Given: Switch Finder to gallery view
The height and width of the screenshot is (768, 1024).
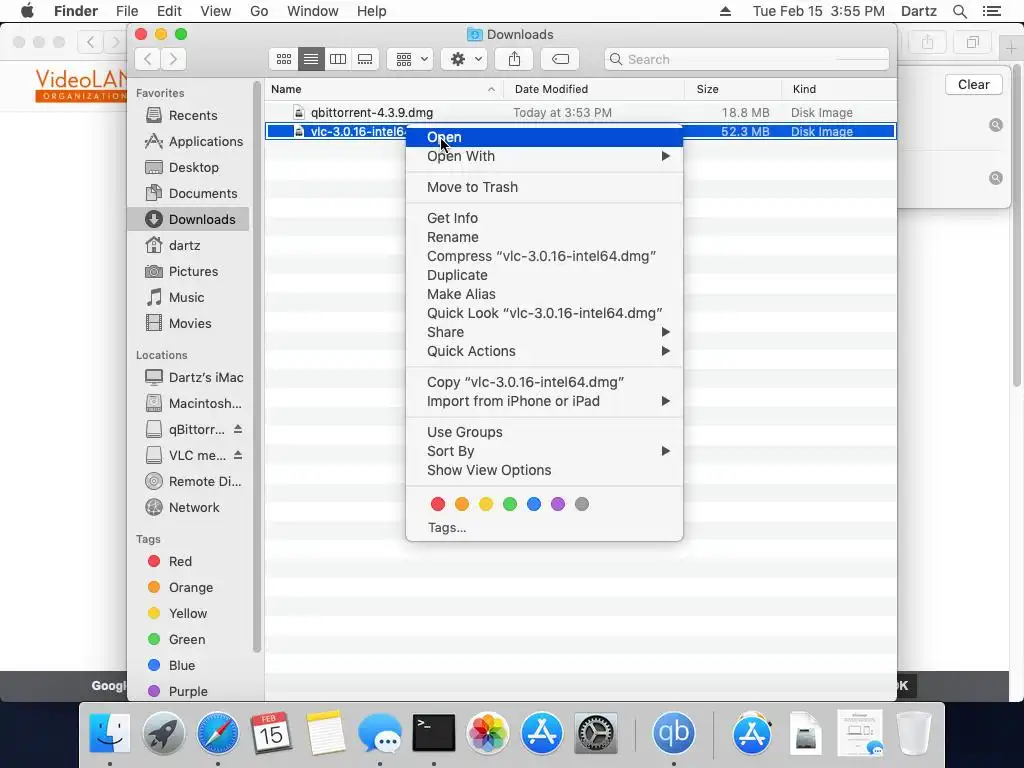Looking at the screenshot, I should pos(365,59).
